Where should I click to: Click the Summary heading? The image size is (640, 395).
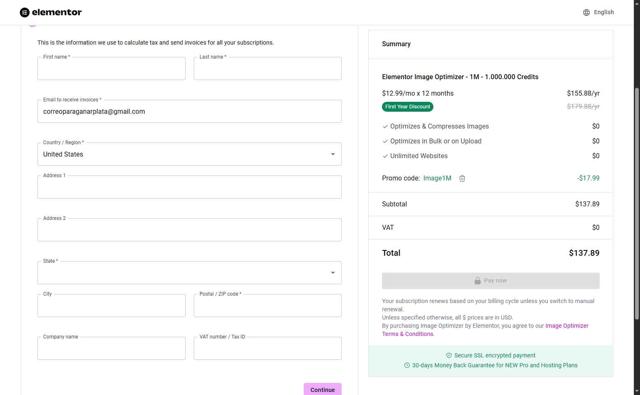[x=396, y=44]
